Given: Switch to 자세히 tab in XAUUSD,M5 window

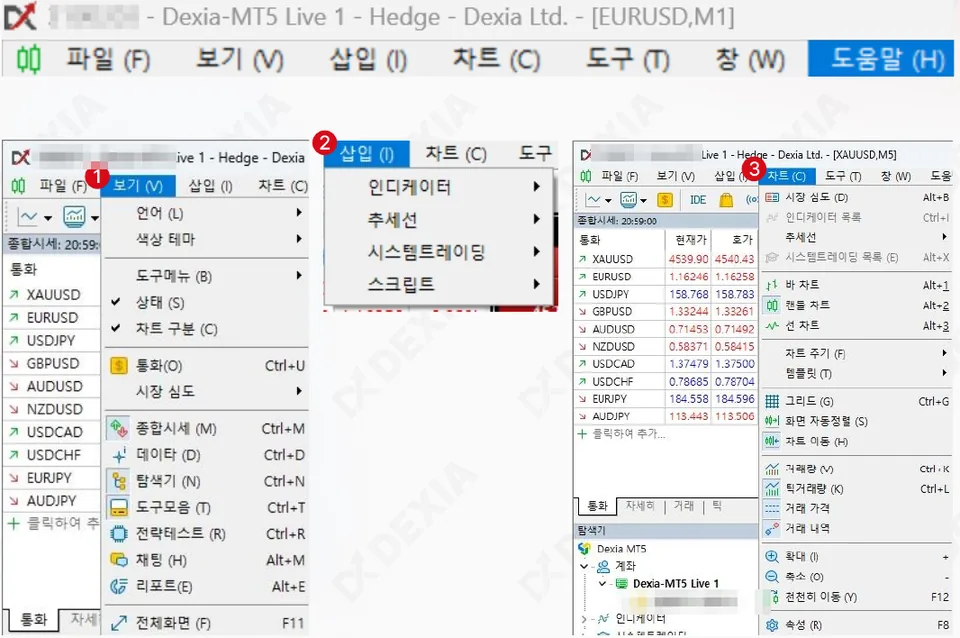Looking at the screenshot, I should pos(640,506).
